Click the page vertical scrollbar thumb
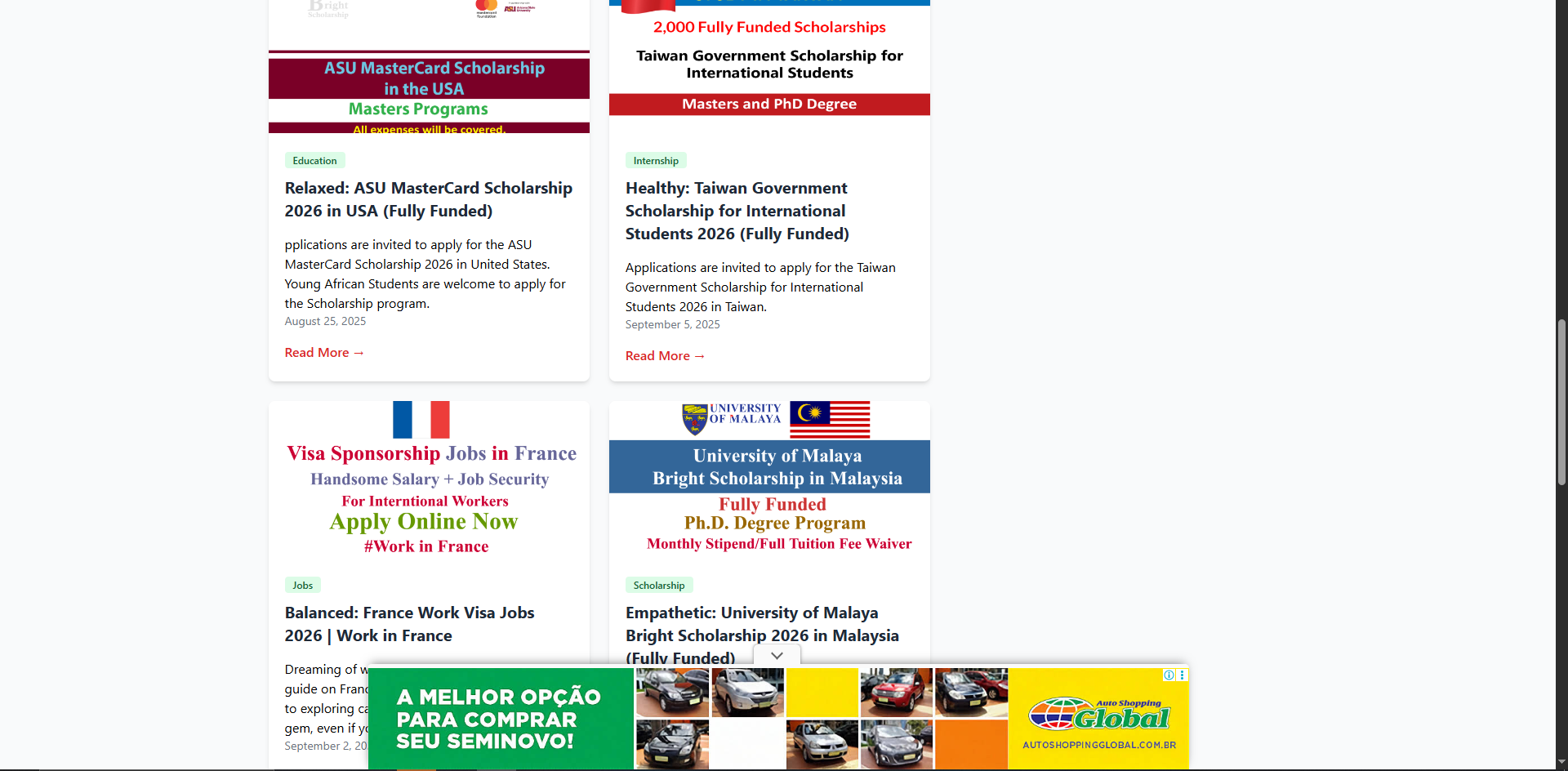 tap(1561, 402)
